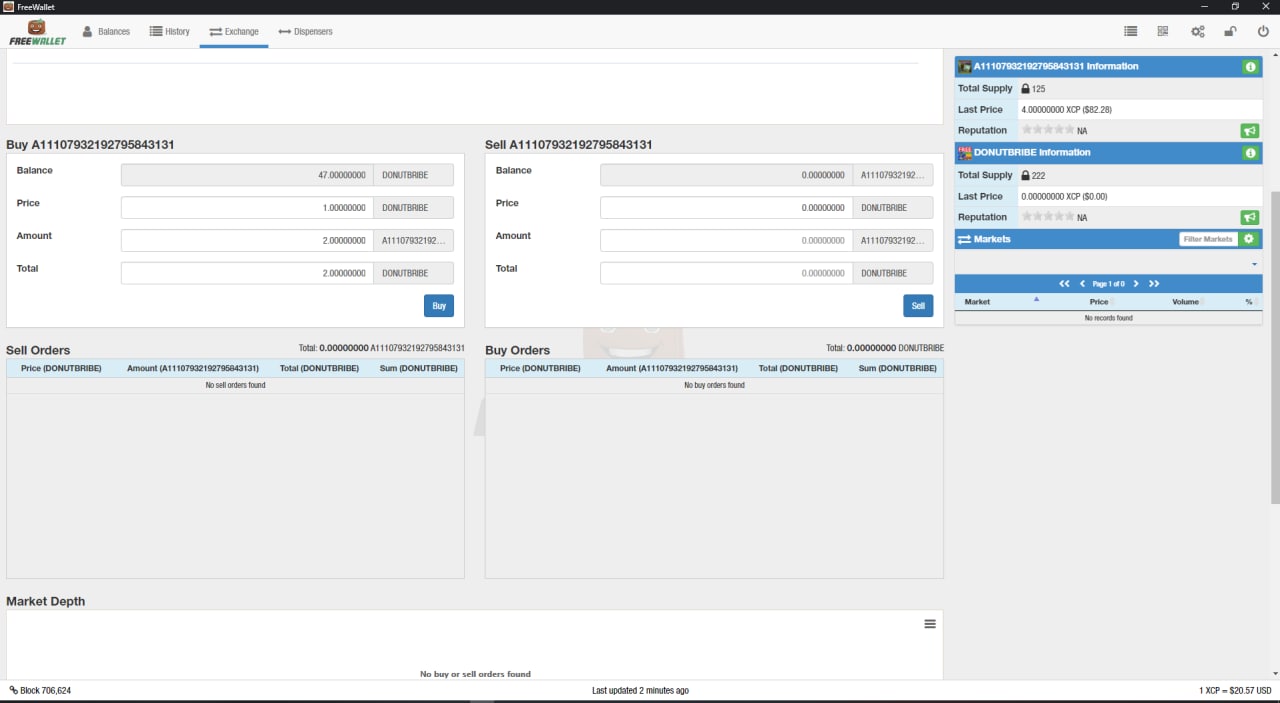Open info icon for DONUTBRIBE Information

point(1250,153)
